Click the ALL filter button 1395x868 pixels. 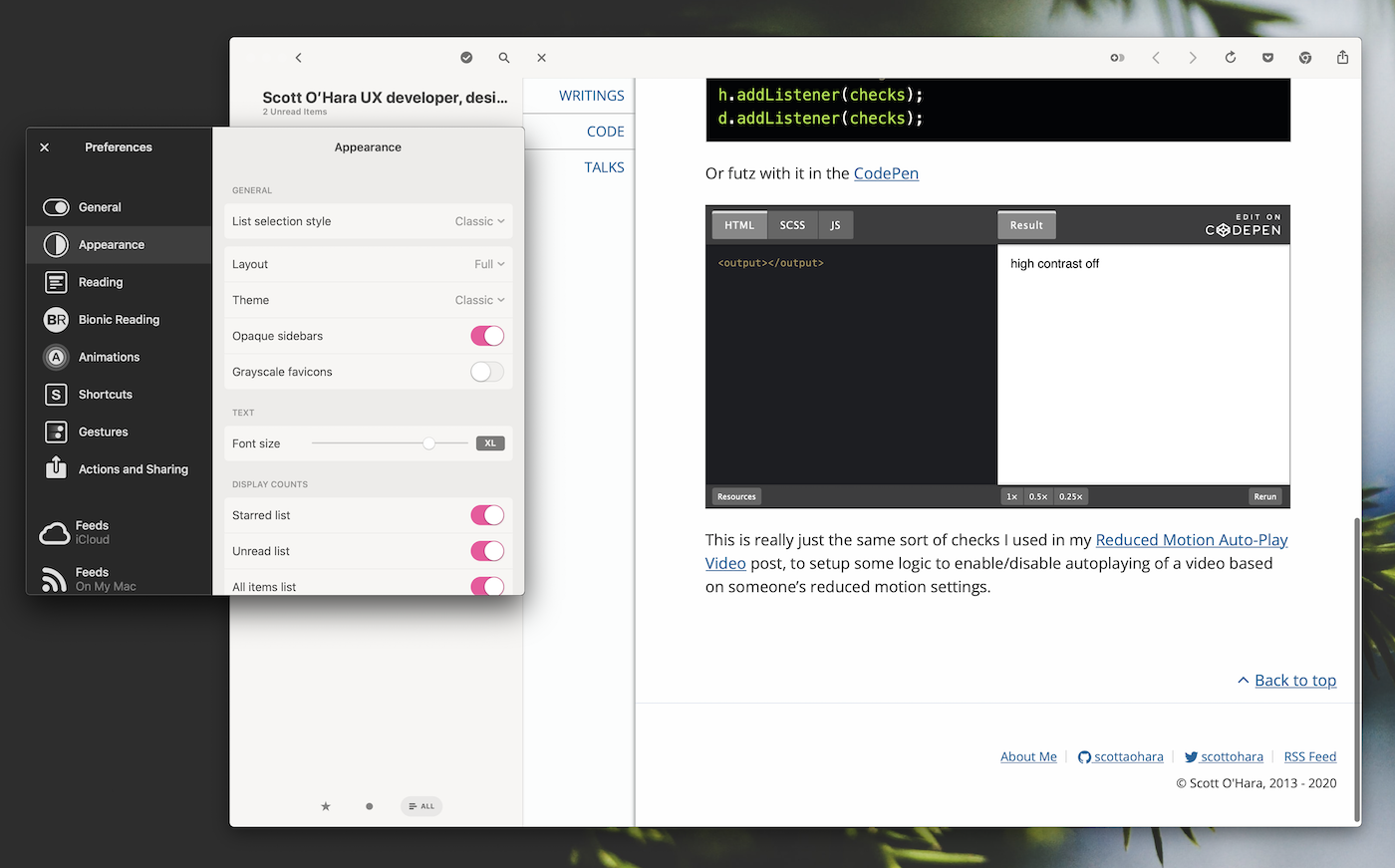421,806
